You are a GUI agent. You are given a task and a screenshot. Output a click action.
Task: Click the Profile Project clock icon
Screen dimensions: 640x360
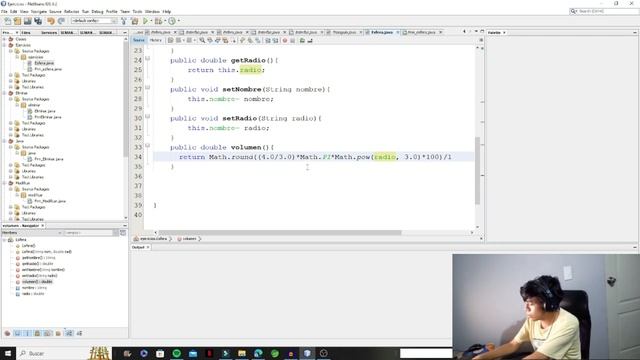point(172,21)
